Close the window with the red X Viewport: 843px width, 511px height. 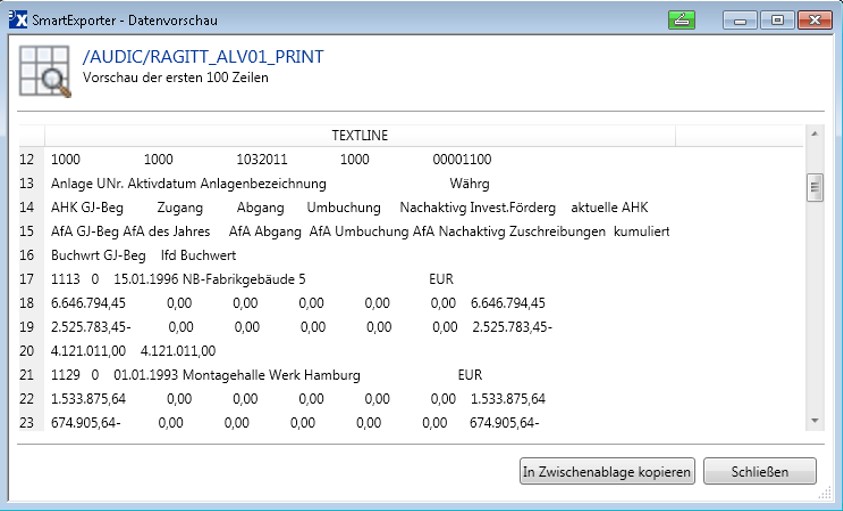[815, 20]
